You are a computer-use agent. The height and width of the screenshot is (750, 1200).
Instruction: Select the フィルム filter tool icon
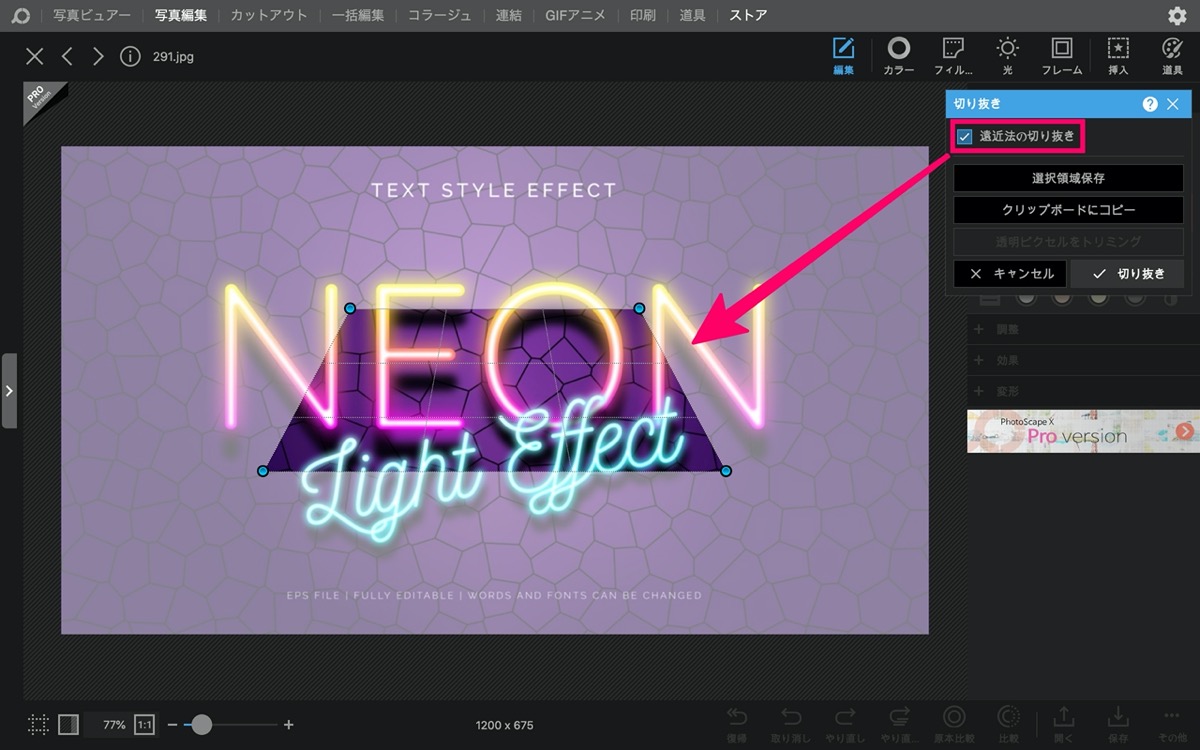[952, 48]
